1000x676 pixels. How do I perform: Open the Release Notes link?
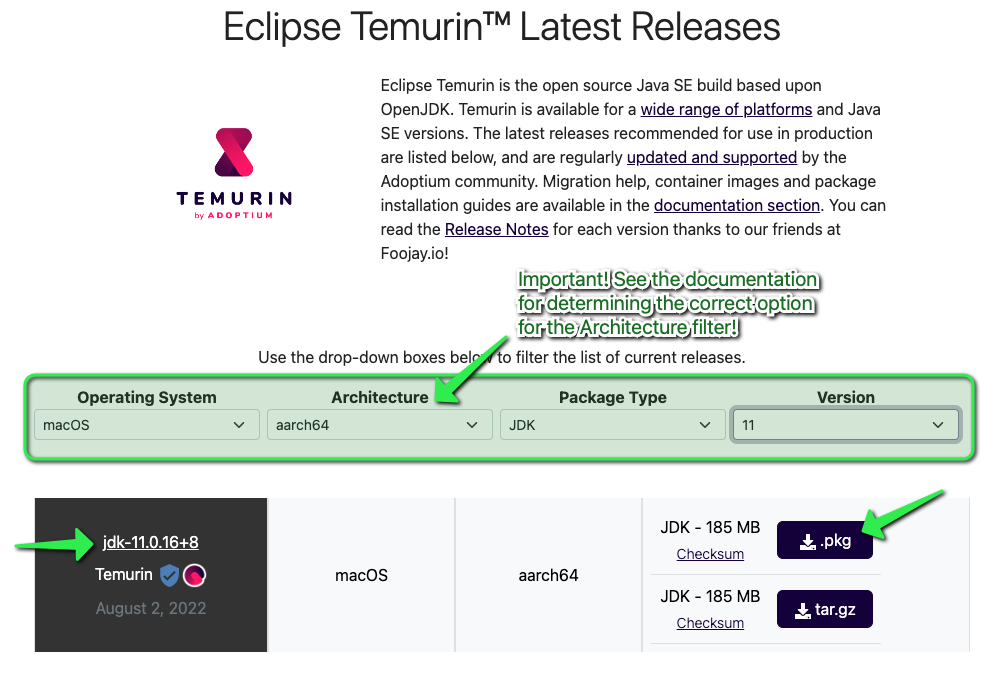[496, 229]
